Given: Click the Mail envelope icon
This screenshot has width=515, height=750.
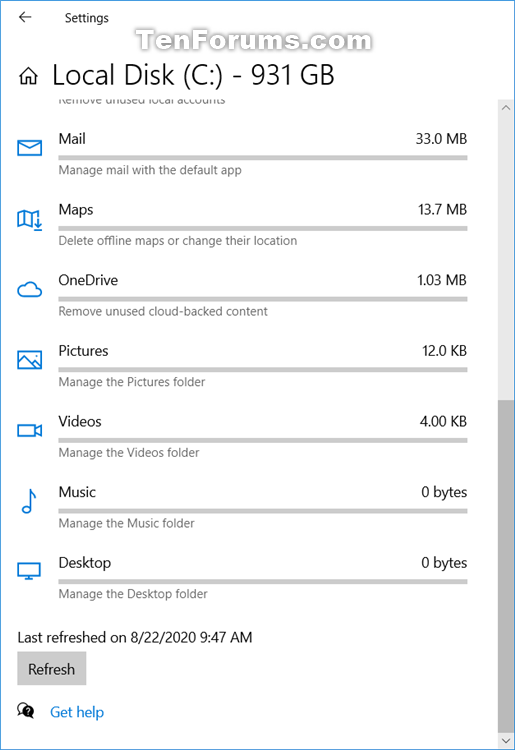Looking at the screenshot, I should tap(30, 148).
